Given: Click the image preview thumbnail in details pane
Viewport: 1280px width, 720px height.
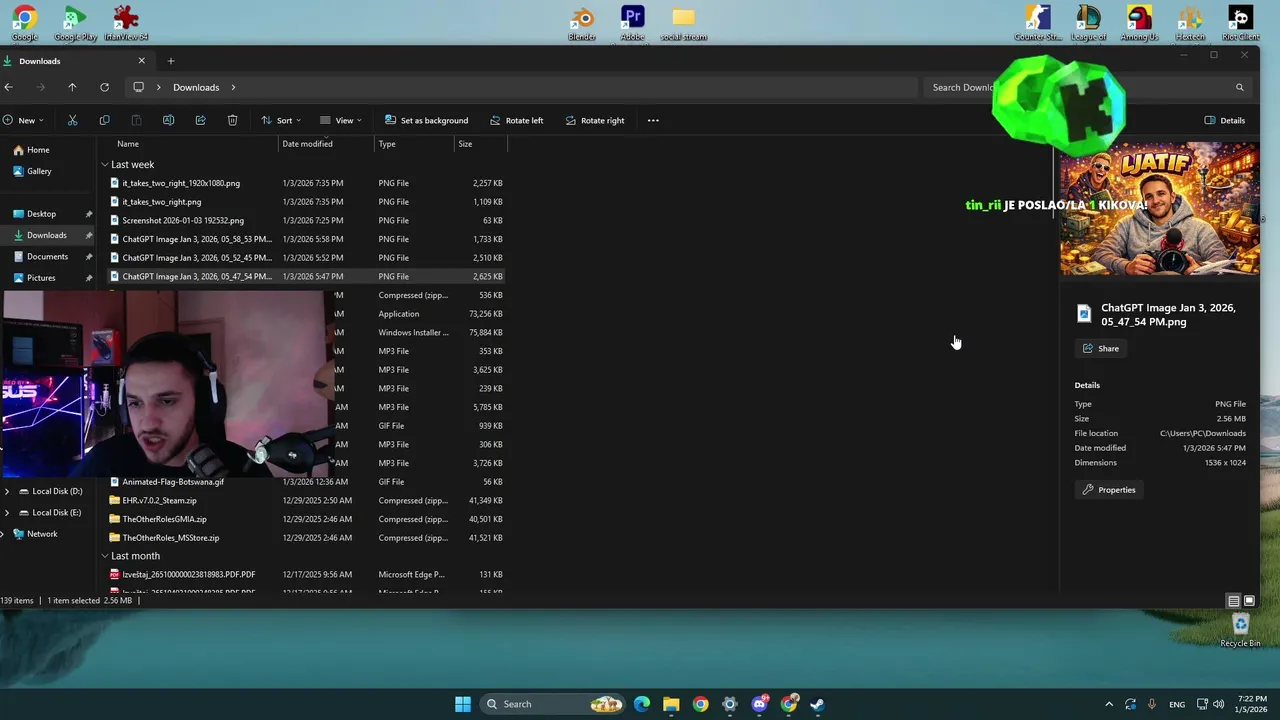Looking at the screenshot, I should point(1159,209).
